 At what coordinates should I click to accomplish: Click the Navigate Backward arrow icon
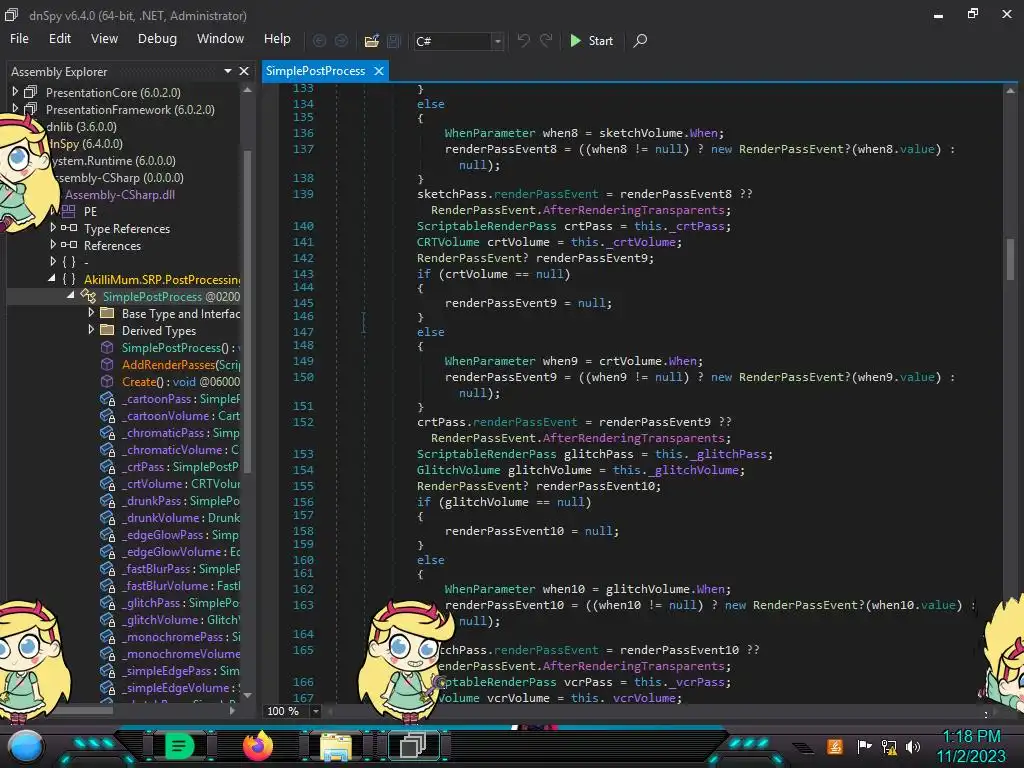pyautogui.click(x=319, y=40)
